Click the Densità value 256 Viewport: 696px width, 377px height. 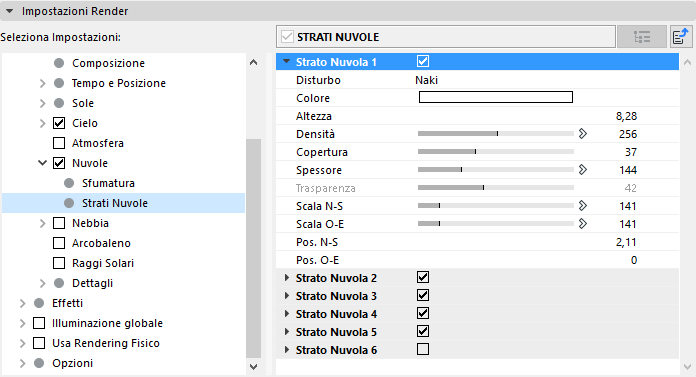coord(628,134)
